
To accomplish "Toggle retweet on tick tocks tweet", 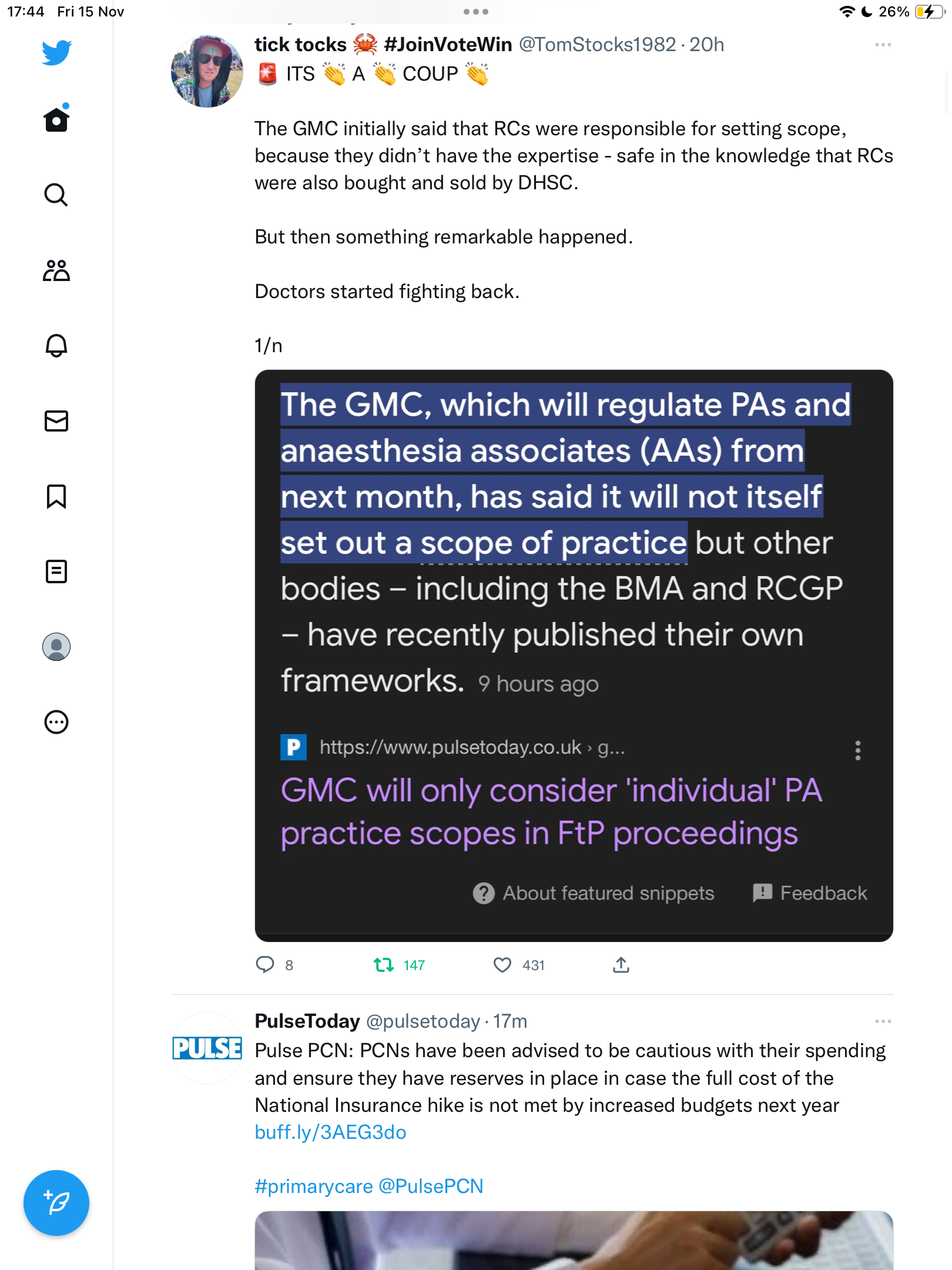I will click(x=384, y=965).
